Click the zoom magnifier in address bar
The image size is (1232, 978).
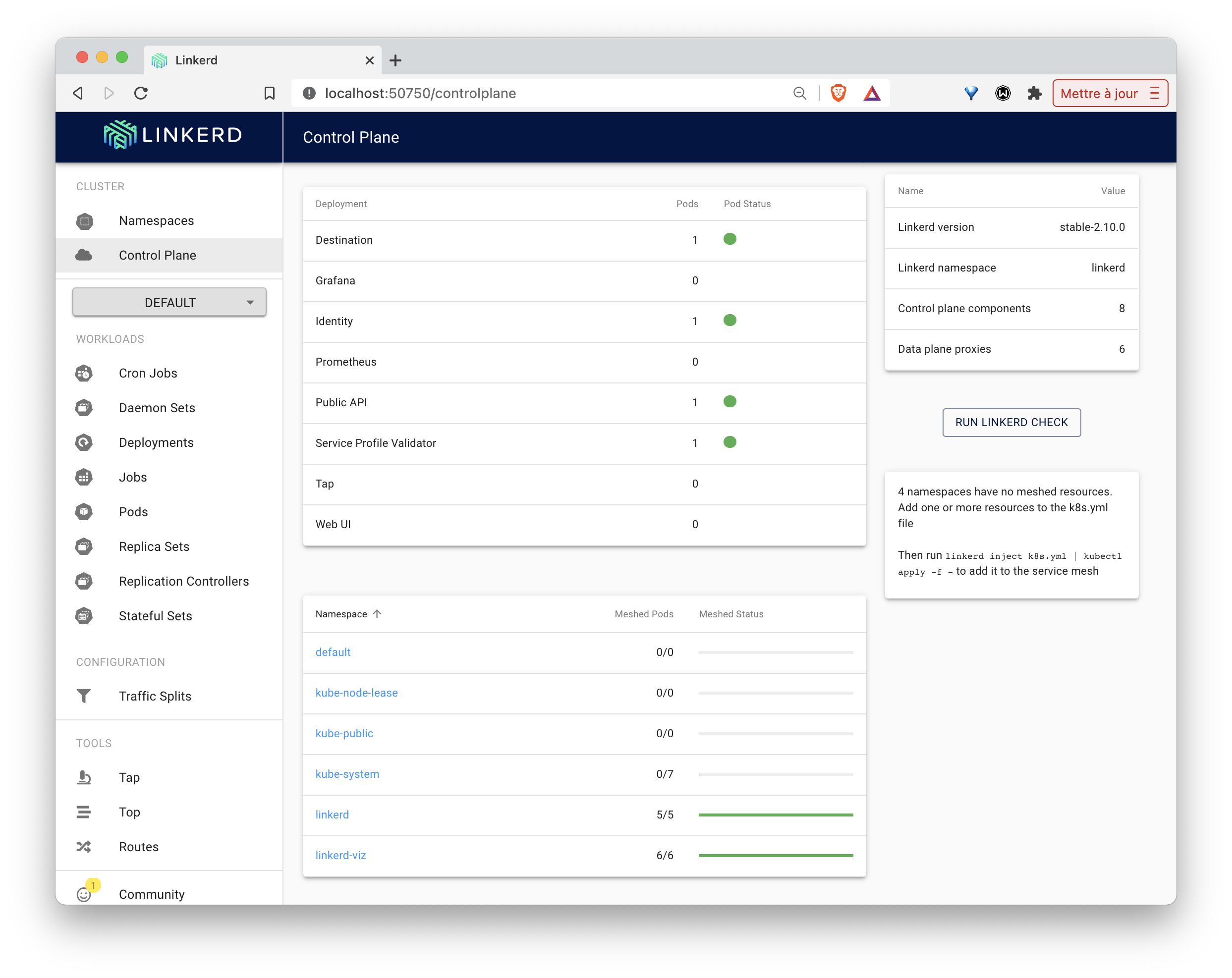(799, 93)
